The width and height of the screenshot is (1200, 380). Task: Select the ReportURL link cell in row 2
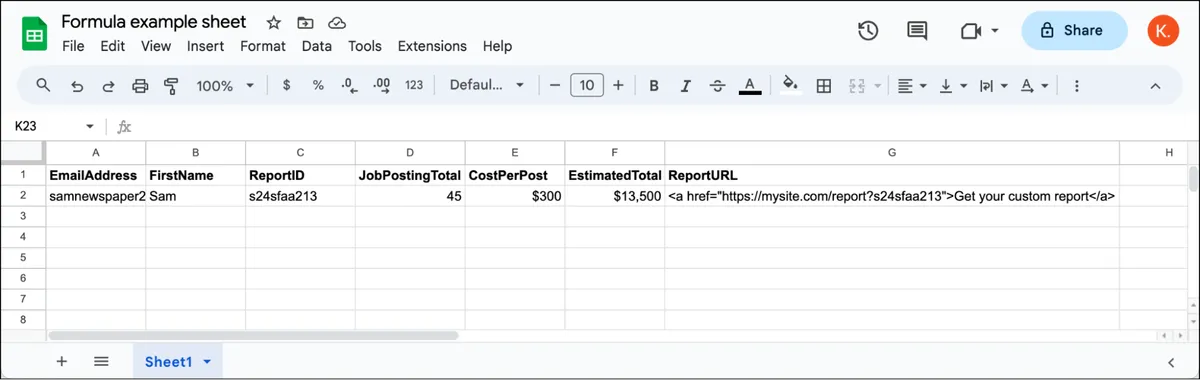[892, 196]
